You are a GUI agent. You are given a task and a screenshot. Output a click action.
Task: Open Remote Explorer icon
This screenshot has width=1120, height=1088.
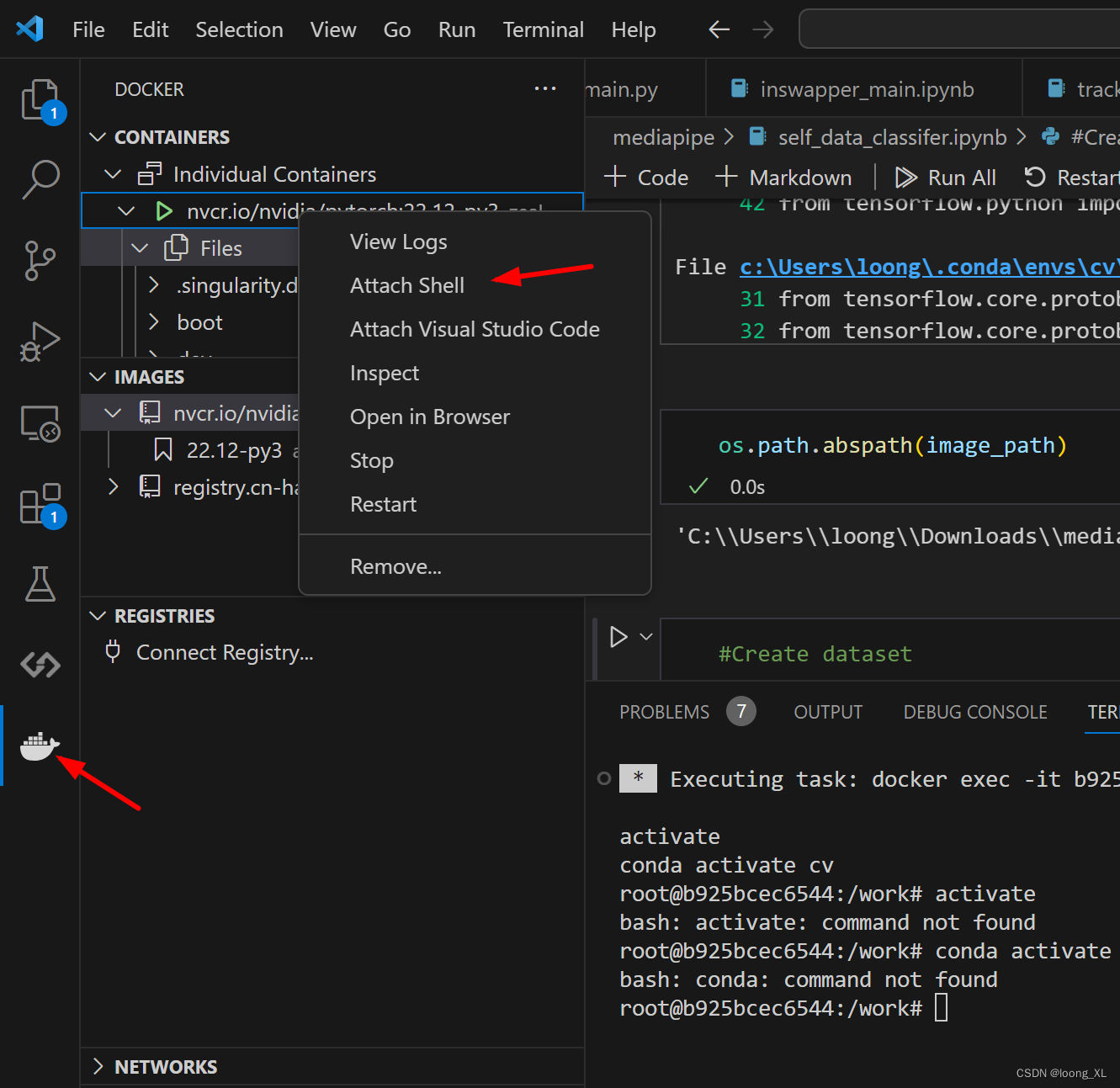coord(40,422)
